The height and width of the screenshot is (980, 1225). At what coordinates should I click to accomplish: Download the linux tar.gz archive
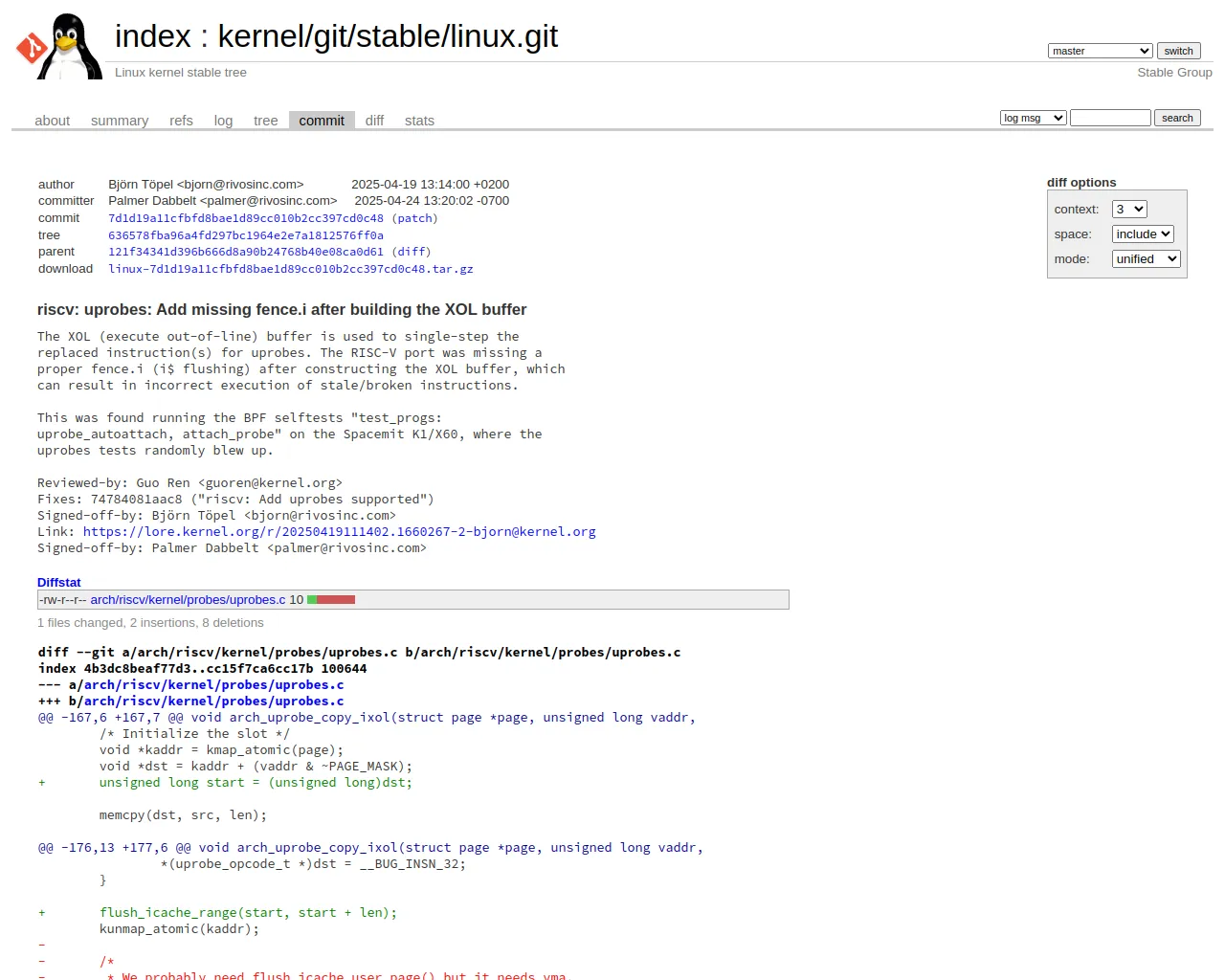[291, 269]
